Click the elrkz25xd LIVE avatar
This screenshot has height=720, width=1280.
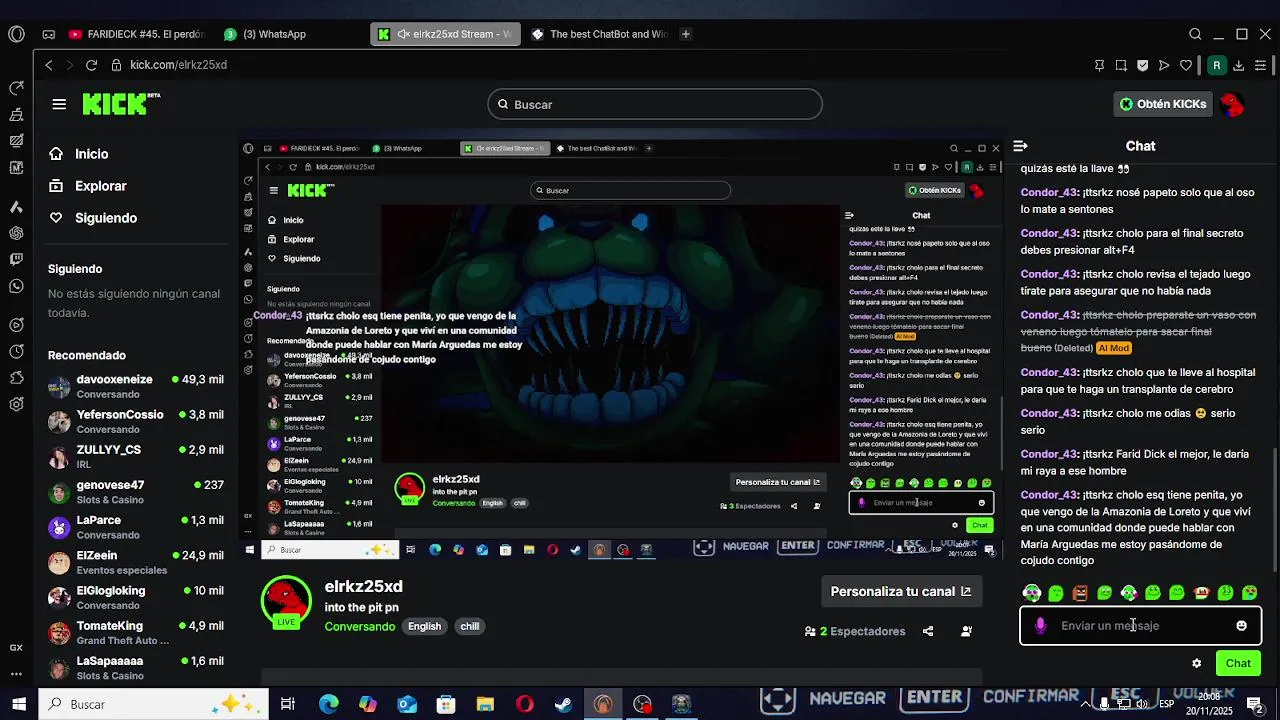[x=286, y=603]
